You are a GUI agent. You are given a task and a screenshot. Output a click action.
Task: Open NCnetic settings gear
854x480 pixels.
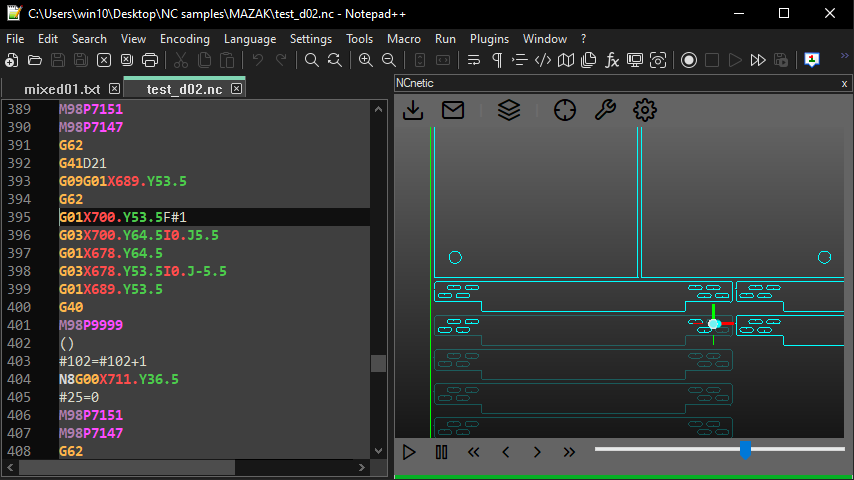coord(645,110)
